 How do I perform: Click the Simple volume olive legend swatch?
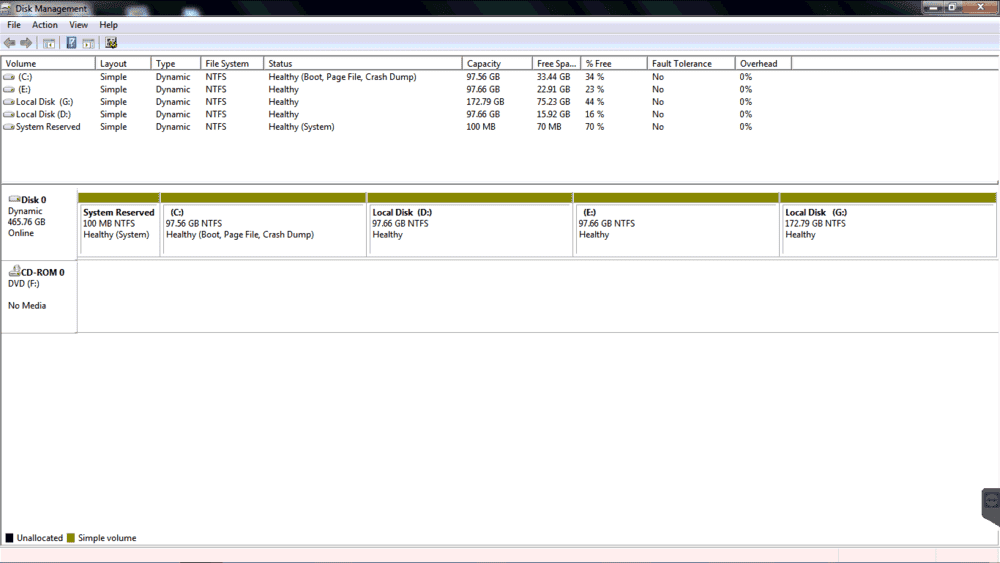[71, 538]
